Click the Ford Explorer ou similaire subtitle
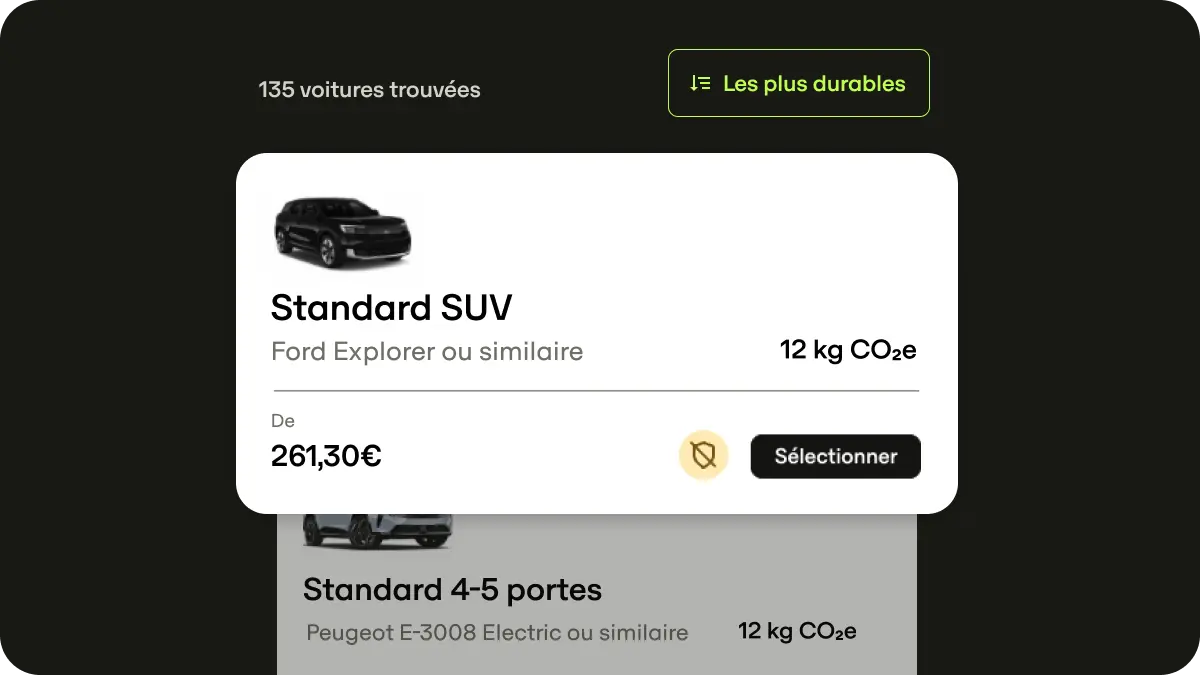Screen dimensions: 1200x675 point(427,351)
